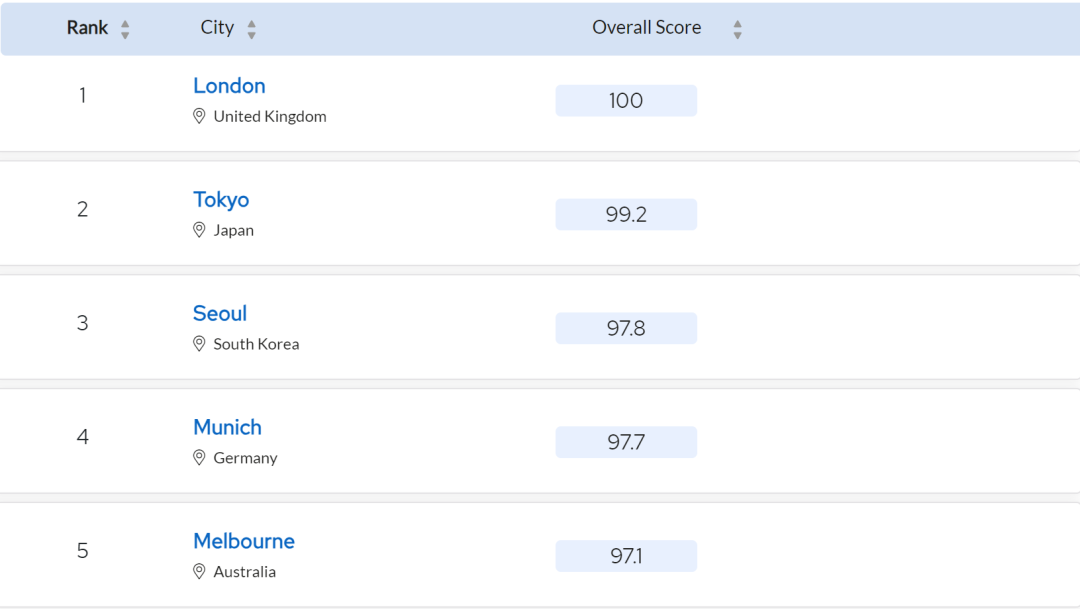Open the Tokyo city link
The height and width of the screenshot is (609, 1080).
coord(221,200)
